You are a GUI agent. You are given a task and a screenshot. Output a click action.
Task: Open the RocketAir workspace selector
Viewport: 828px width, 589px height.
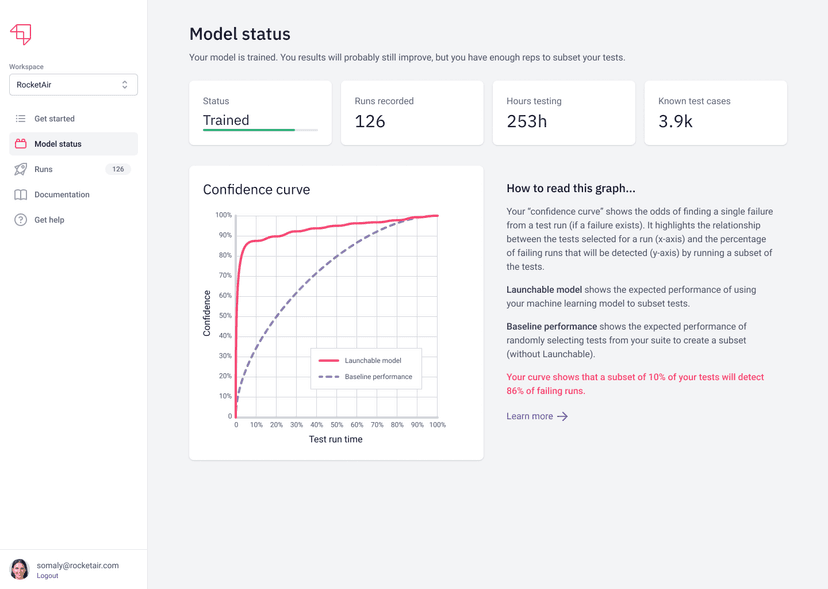73,84
